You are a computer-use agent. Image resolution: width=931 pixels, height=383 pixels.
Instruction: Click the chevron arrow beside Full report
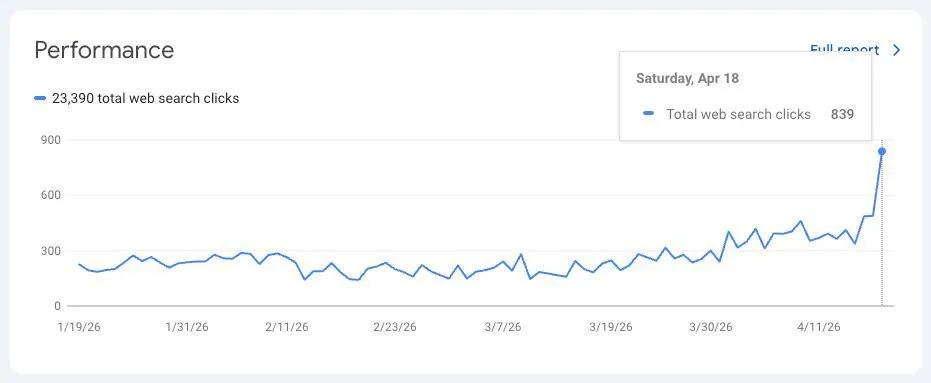coord(897,50)
